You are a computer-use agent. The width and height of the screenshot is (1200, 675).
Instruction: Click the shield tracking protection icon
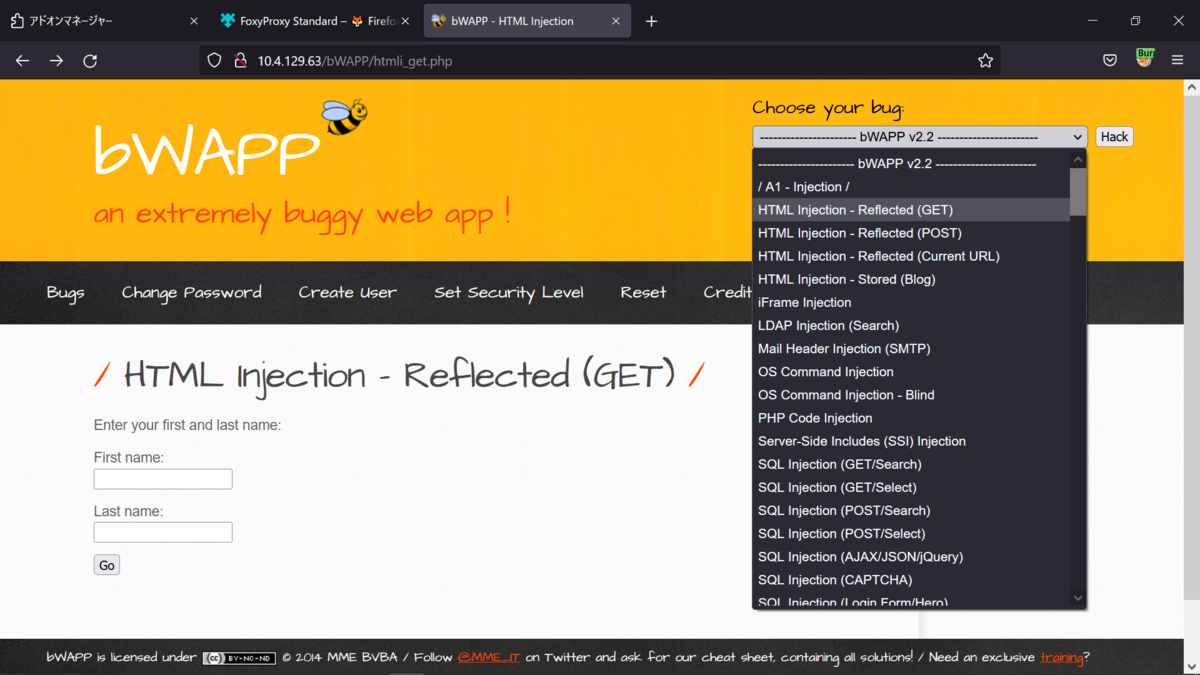tap(214, 61)
